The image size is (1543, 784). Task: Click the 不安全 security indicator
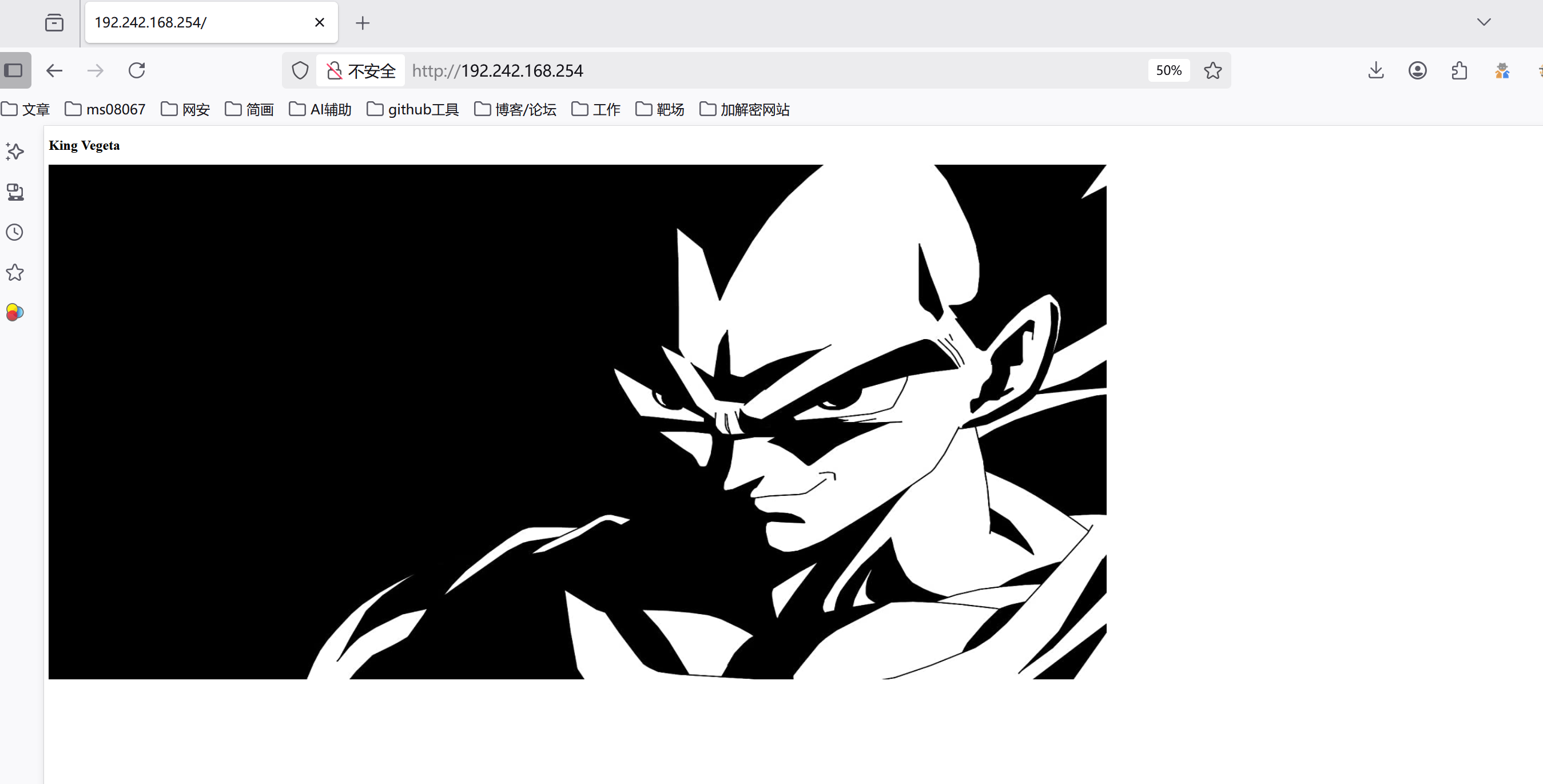click(361, 71)
